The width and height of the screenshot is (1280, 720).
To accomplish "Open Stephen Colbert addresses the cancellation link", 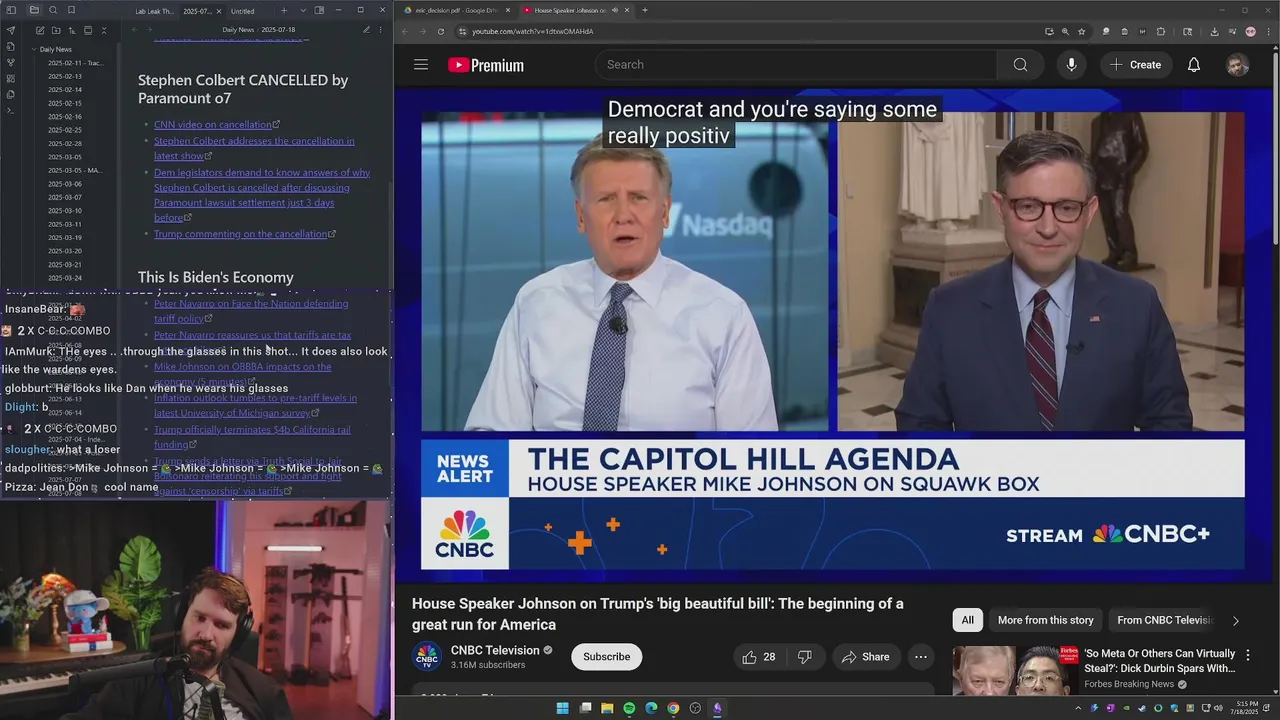I will [x=254, y=148].
